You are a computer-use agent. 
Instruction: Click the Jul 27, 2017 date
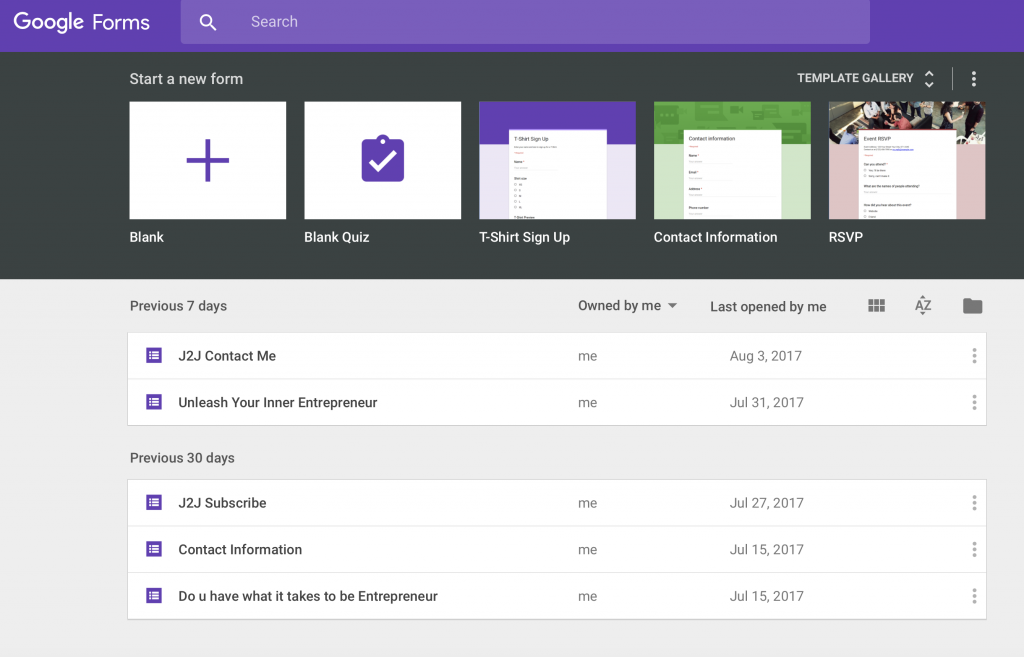pyautogui.click(x=767, y=503)
